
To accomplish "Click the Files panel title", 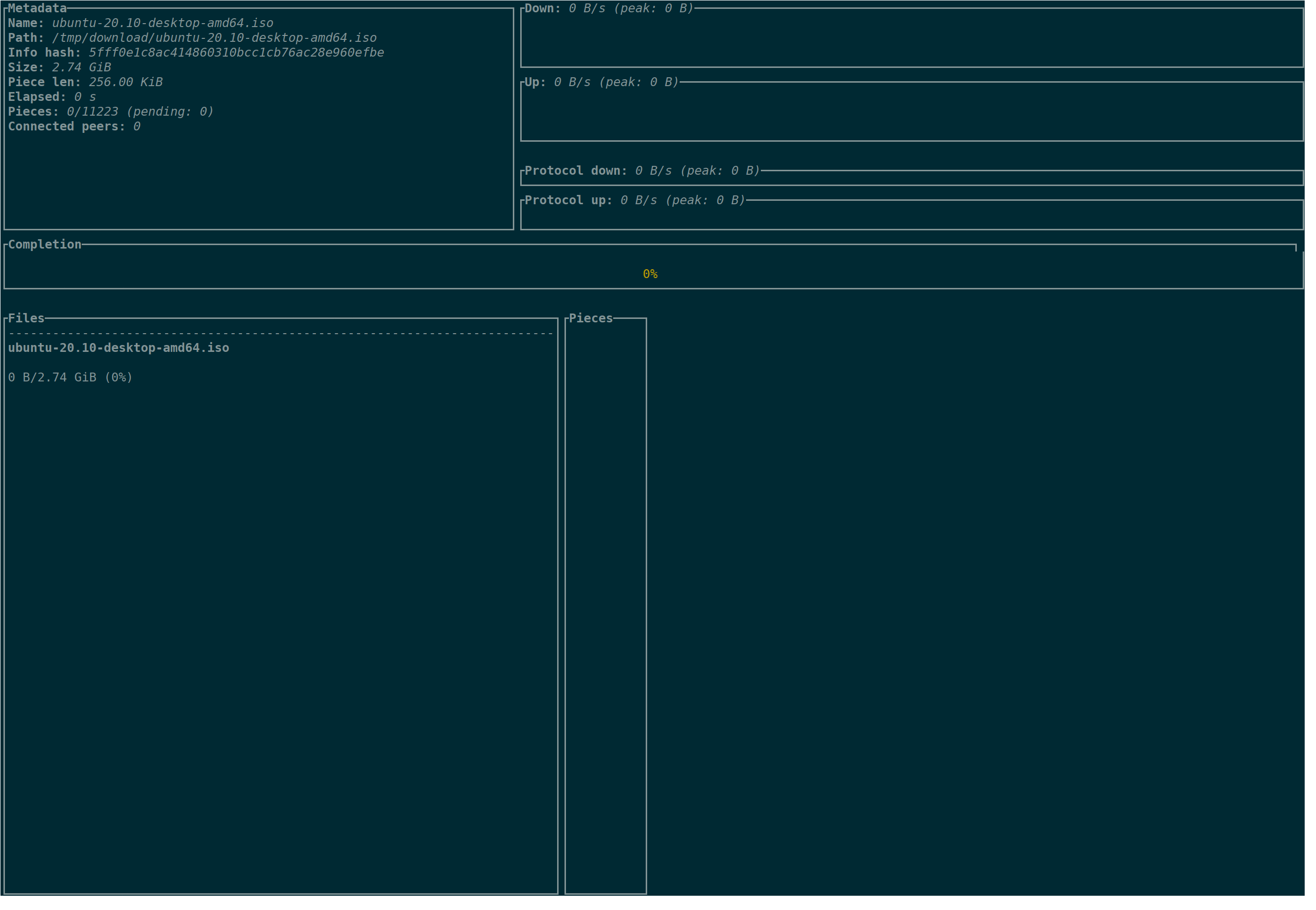I will 26,318.
